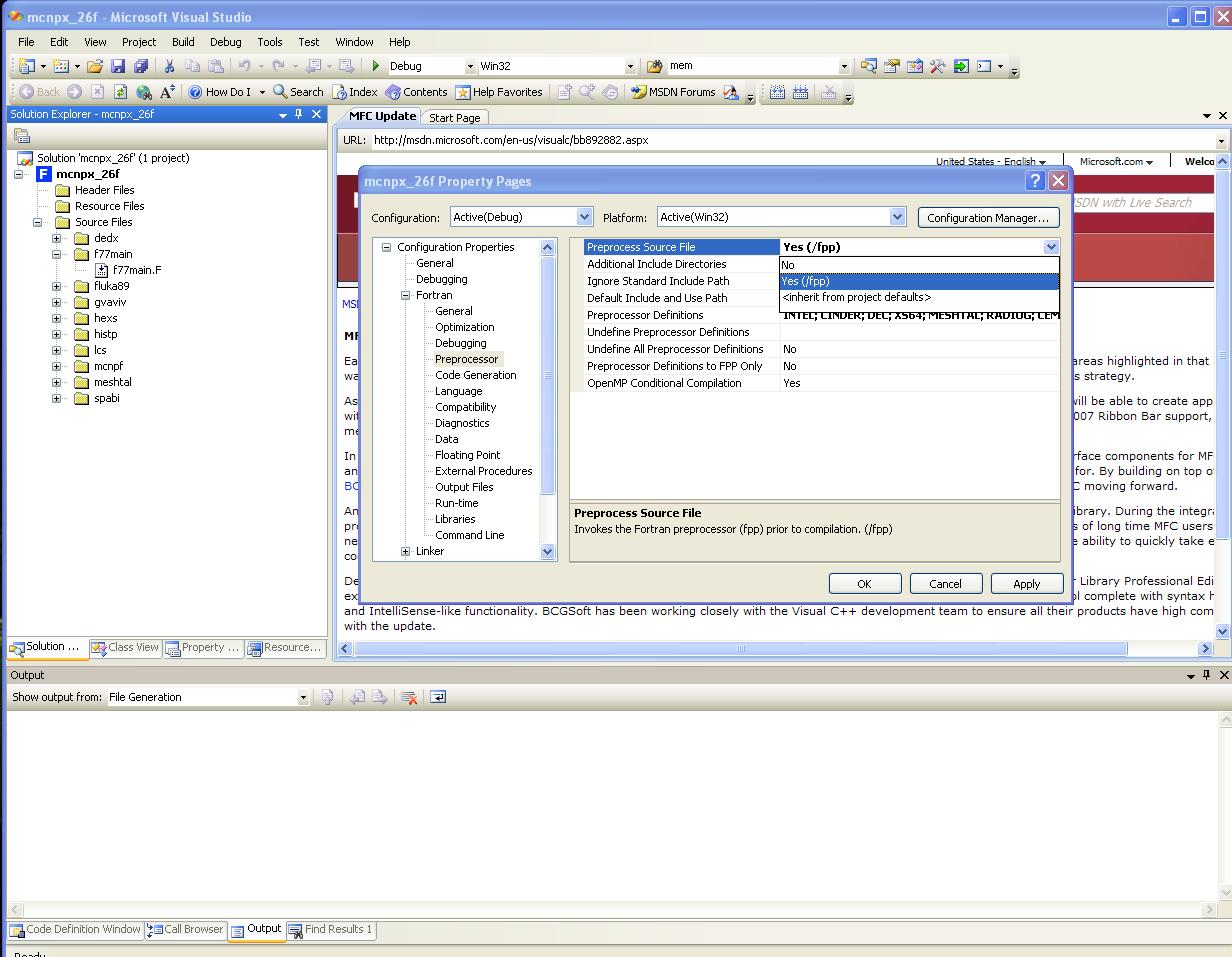Select inherit from project defaults option
1232x957 pixels.
pos(918,297)
